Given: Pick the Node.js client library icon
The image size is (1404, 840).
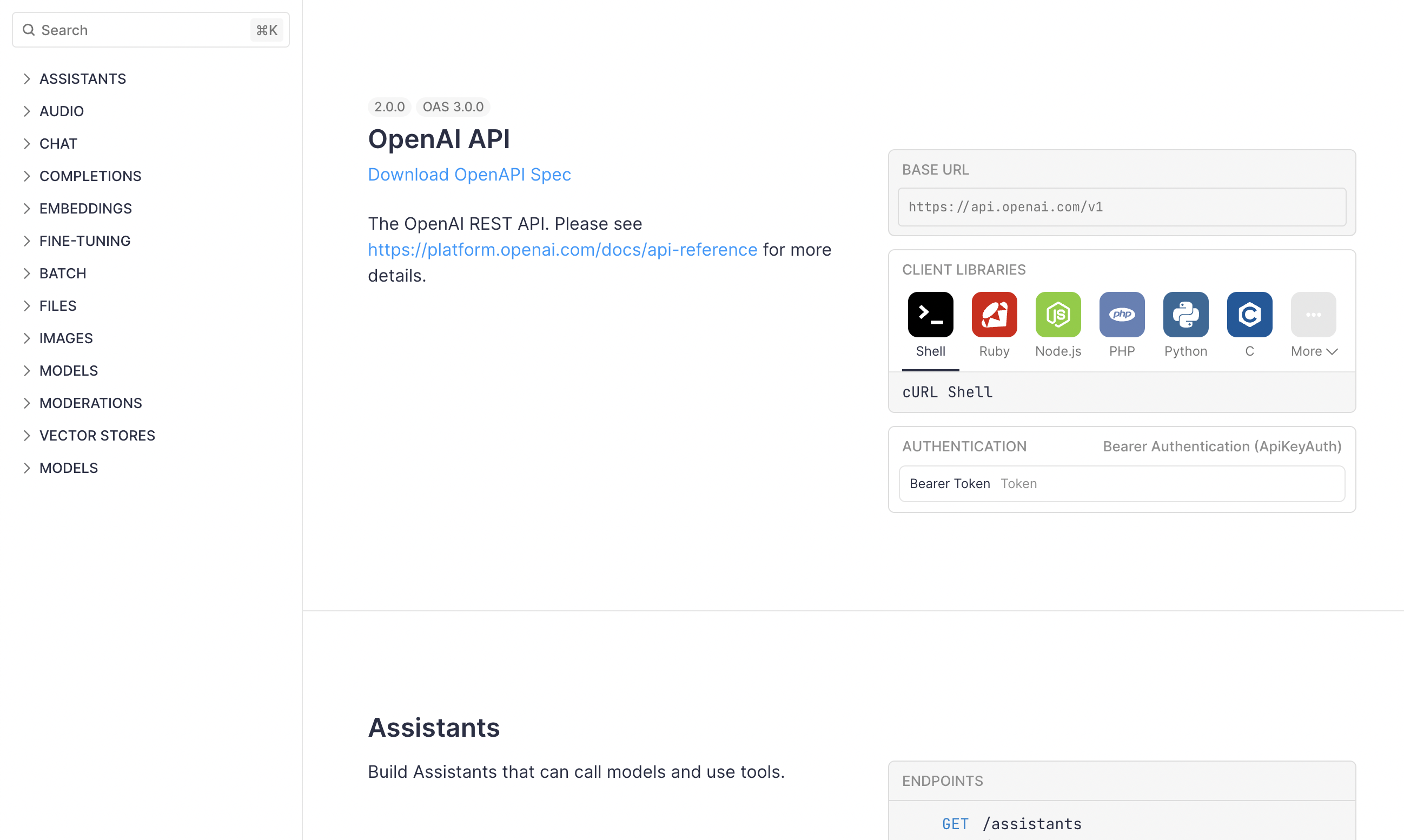Looking at the screenshot, I should 1057,315.
